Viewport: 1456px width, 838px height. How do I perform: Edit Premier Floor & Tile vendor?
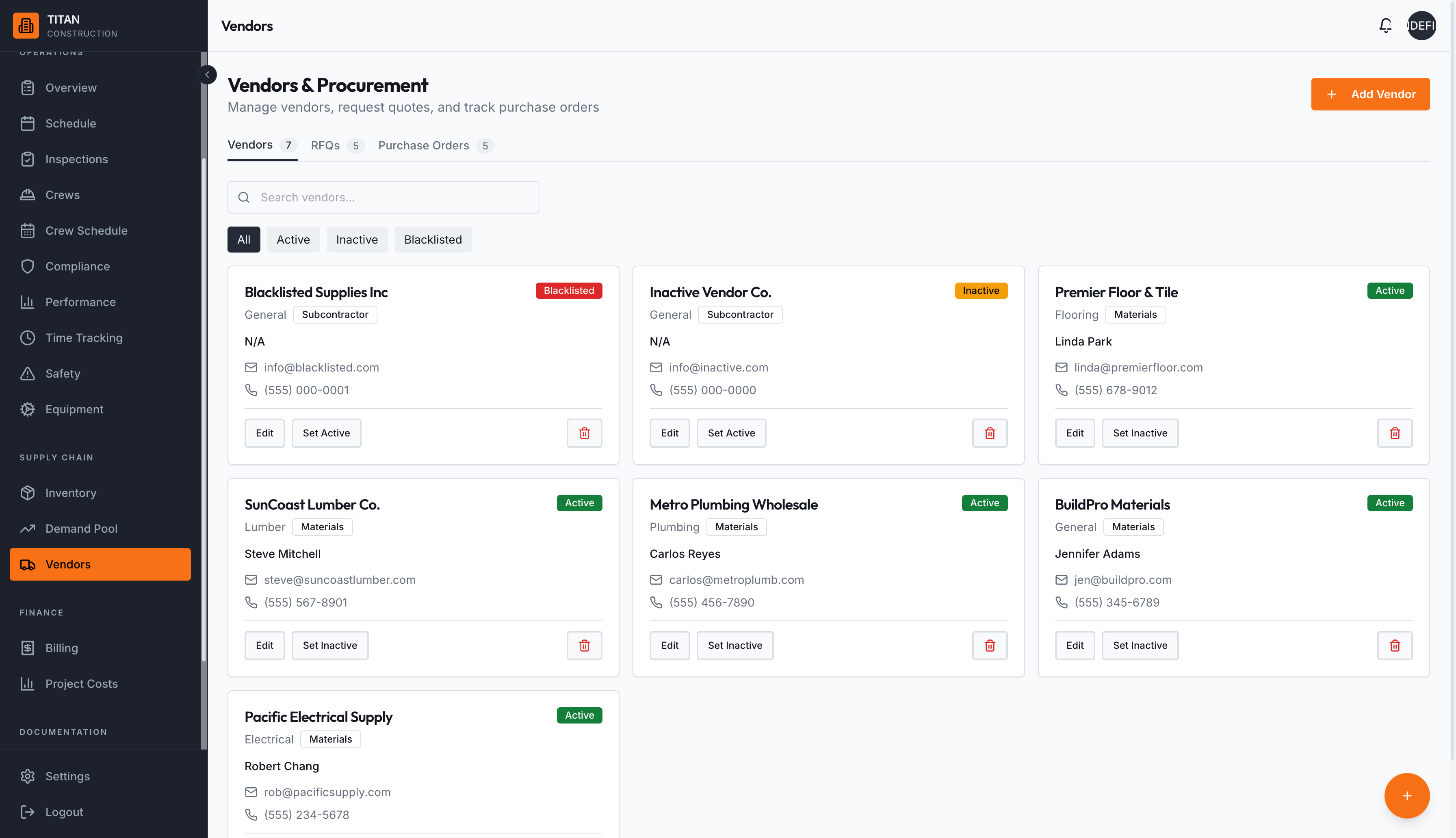click(1075, 433)
